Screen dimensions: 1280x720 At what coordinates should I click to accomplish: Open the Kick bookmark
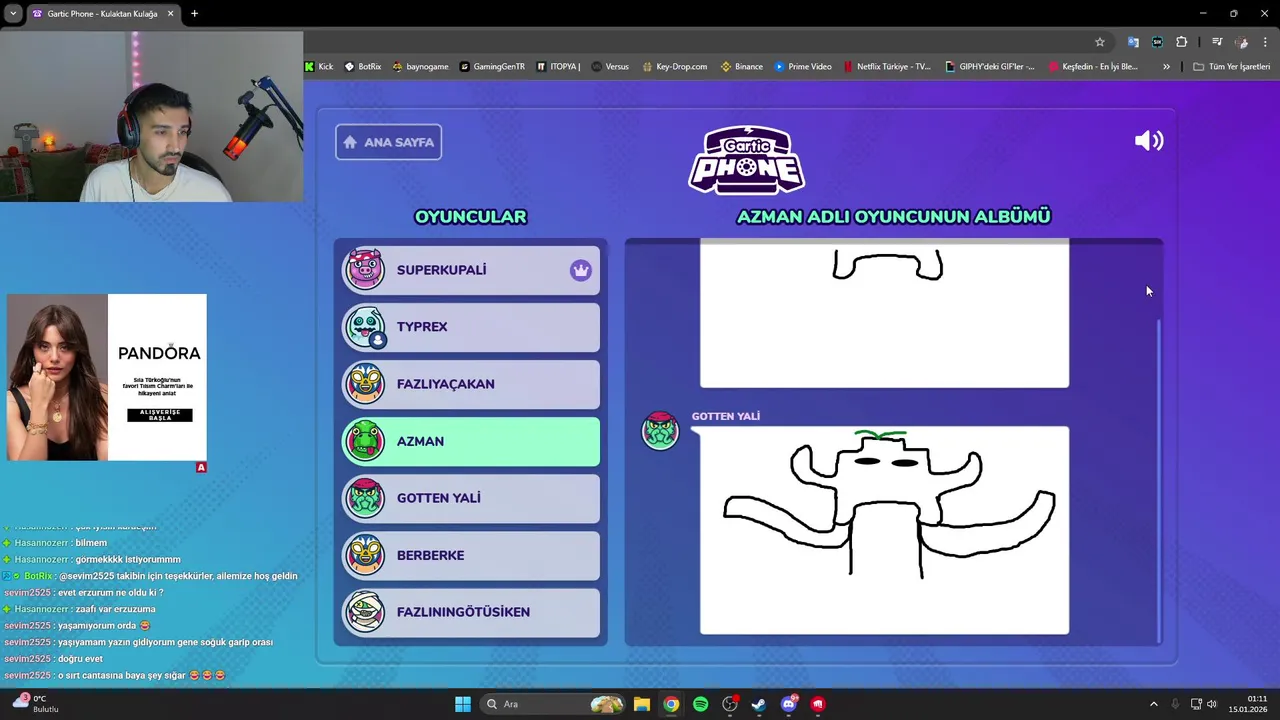[x=320, y=67]
